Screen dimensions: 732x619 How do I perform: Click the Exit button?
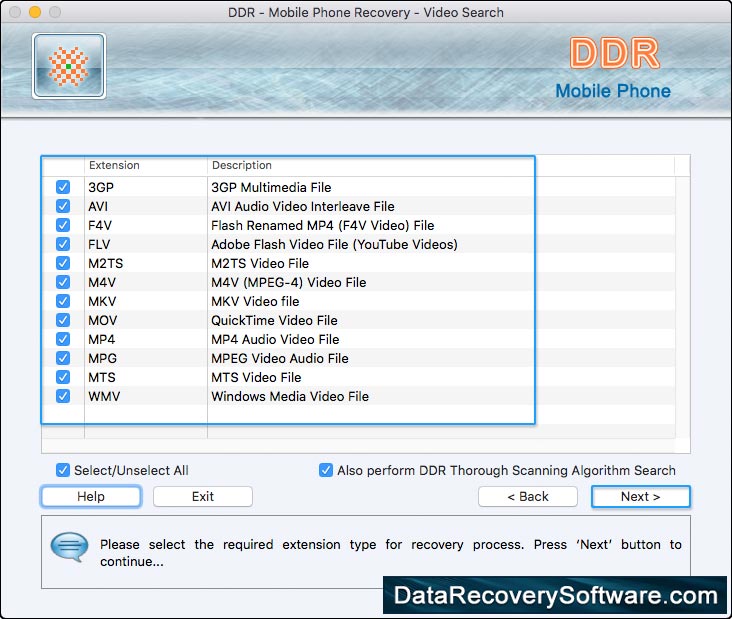203,496
